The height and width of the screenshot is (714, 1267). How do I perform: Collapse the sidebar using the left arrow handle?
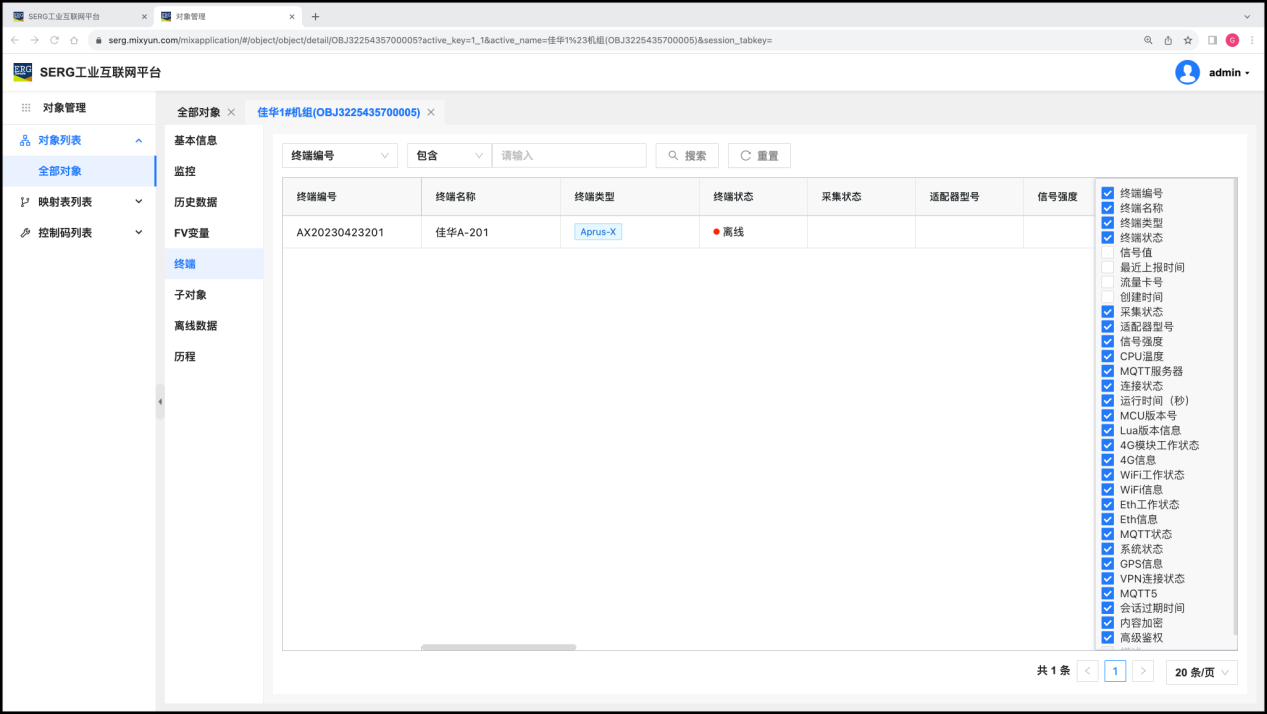pyautogui.click(x=160, y=401)
